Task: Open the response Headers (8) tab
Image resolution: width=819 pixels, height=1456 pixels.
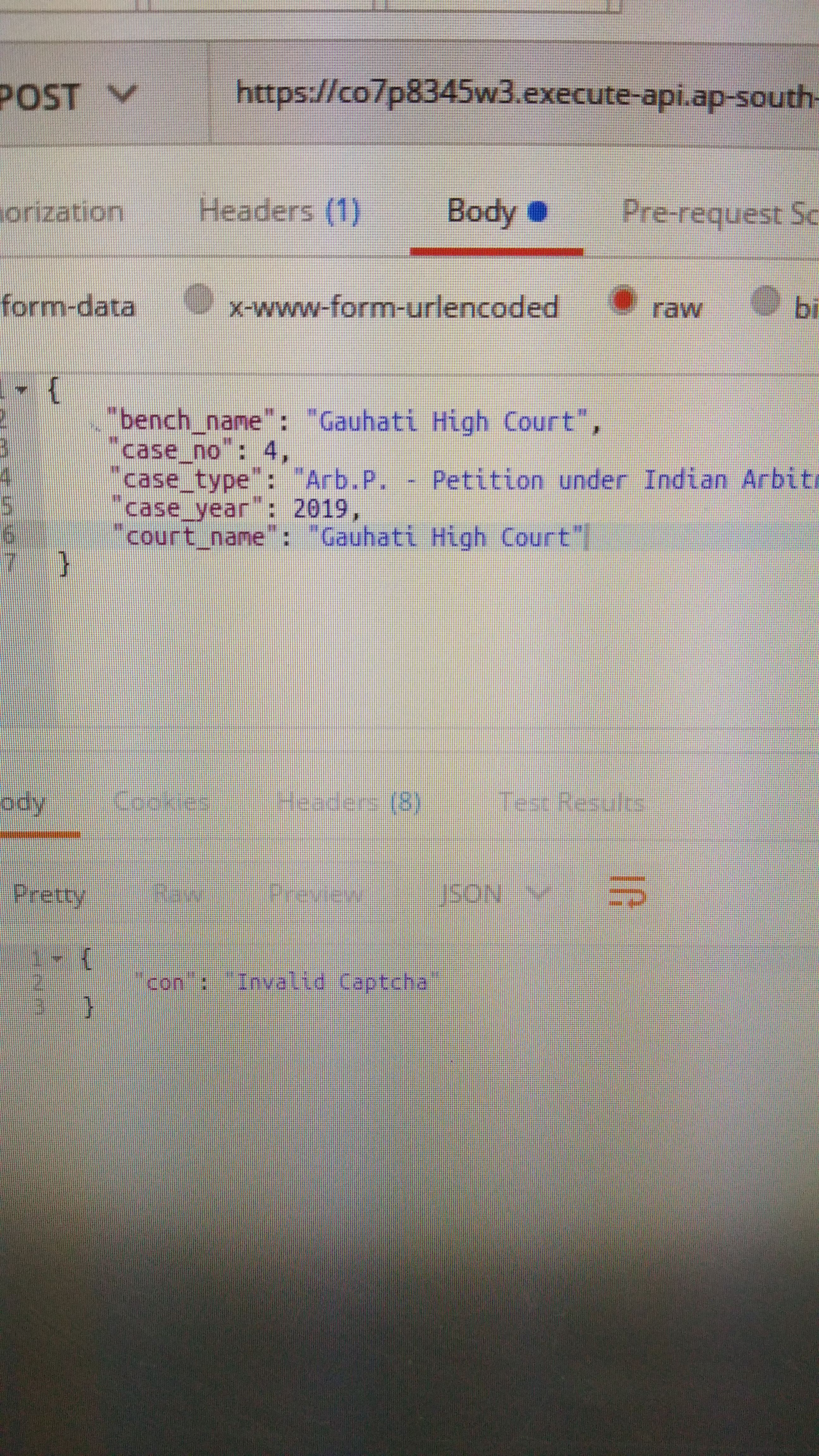Action: pos(349,803)
